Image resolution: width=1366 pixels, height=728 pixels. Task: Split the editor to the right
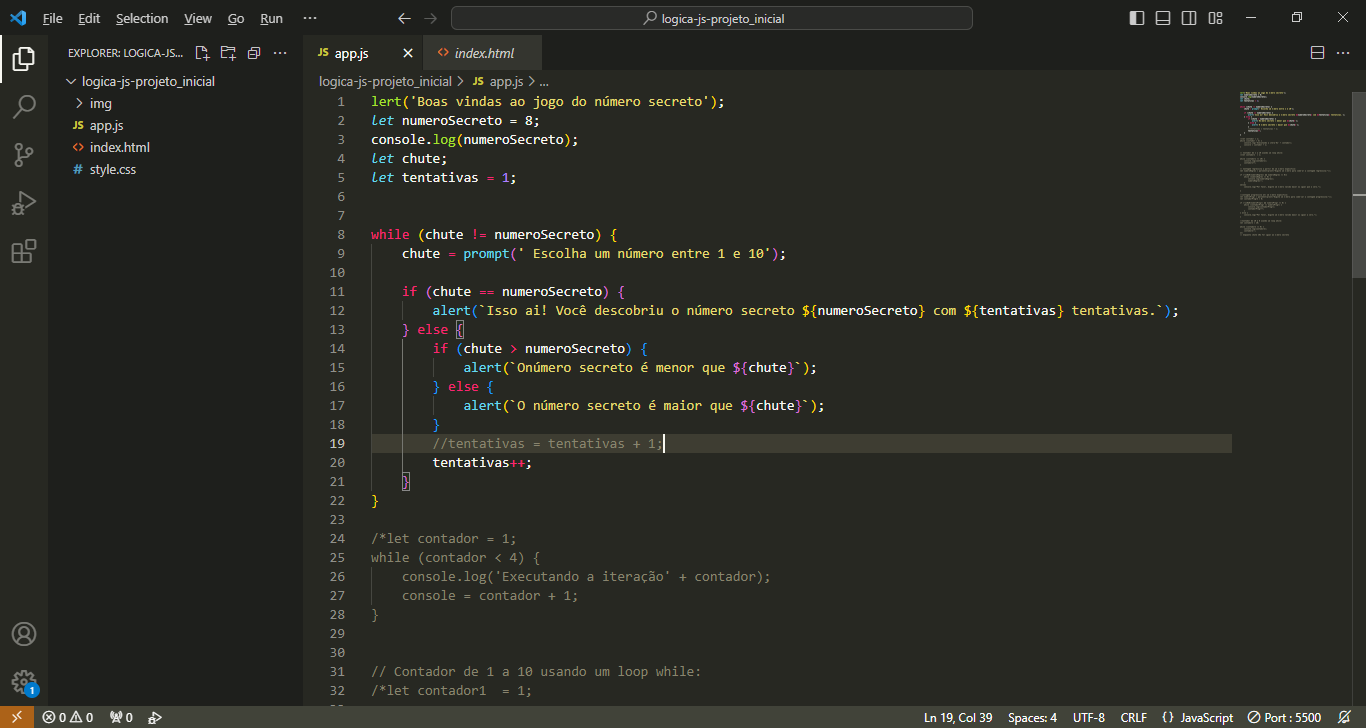coord(1317,53)
